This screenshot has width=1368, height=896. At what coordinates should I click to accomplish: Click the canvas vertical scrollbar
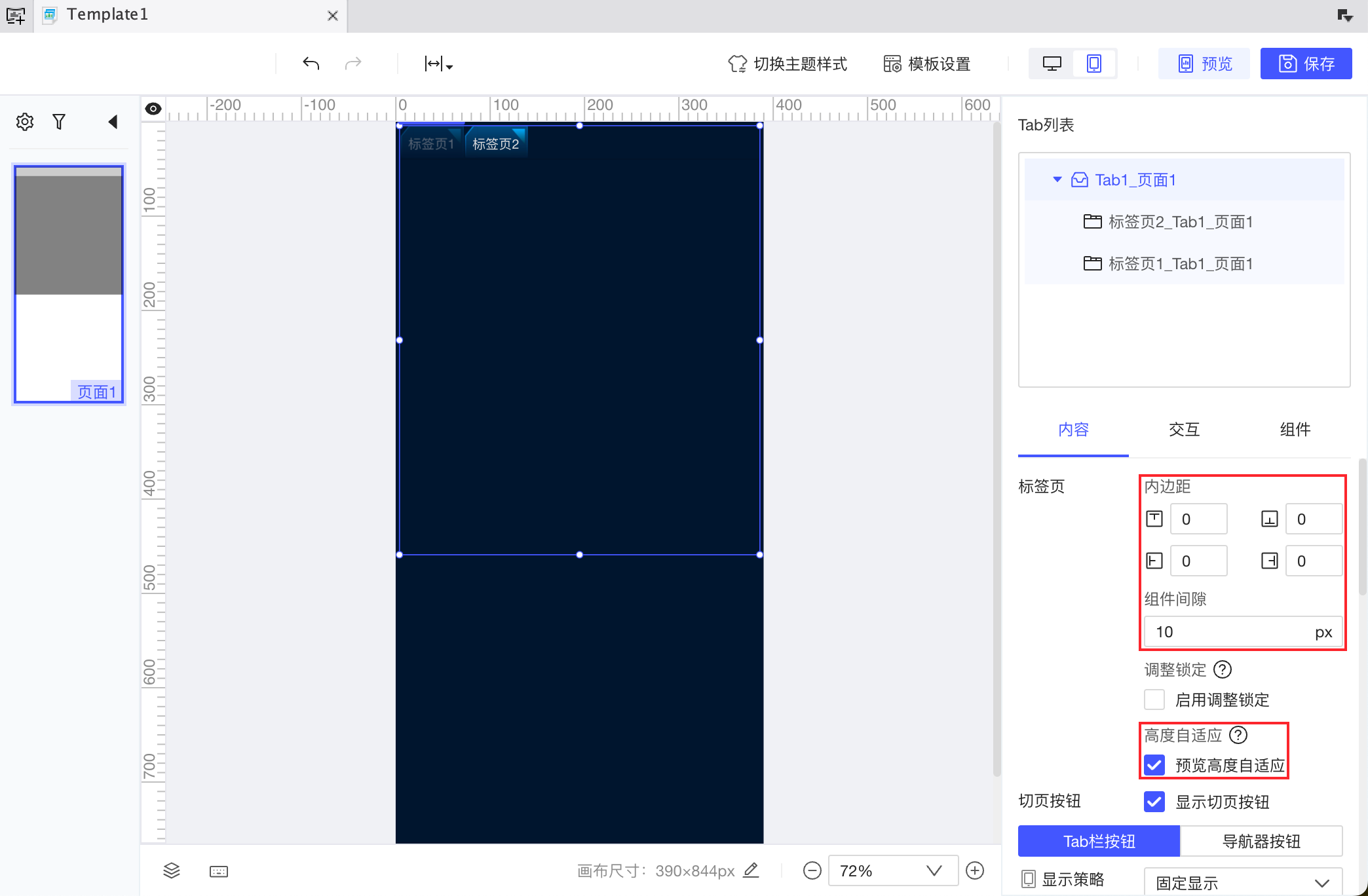997,449
